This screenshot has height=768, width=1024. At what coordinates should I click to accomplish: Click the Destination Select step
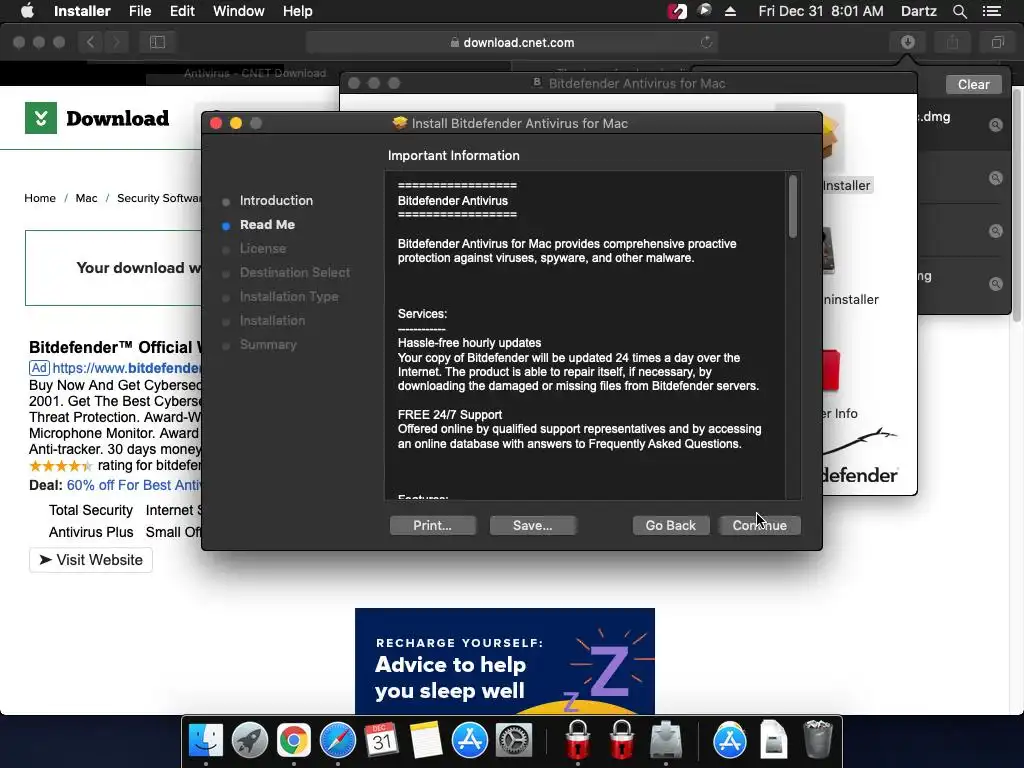[295, 272]
